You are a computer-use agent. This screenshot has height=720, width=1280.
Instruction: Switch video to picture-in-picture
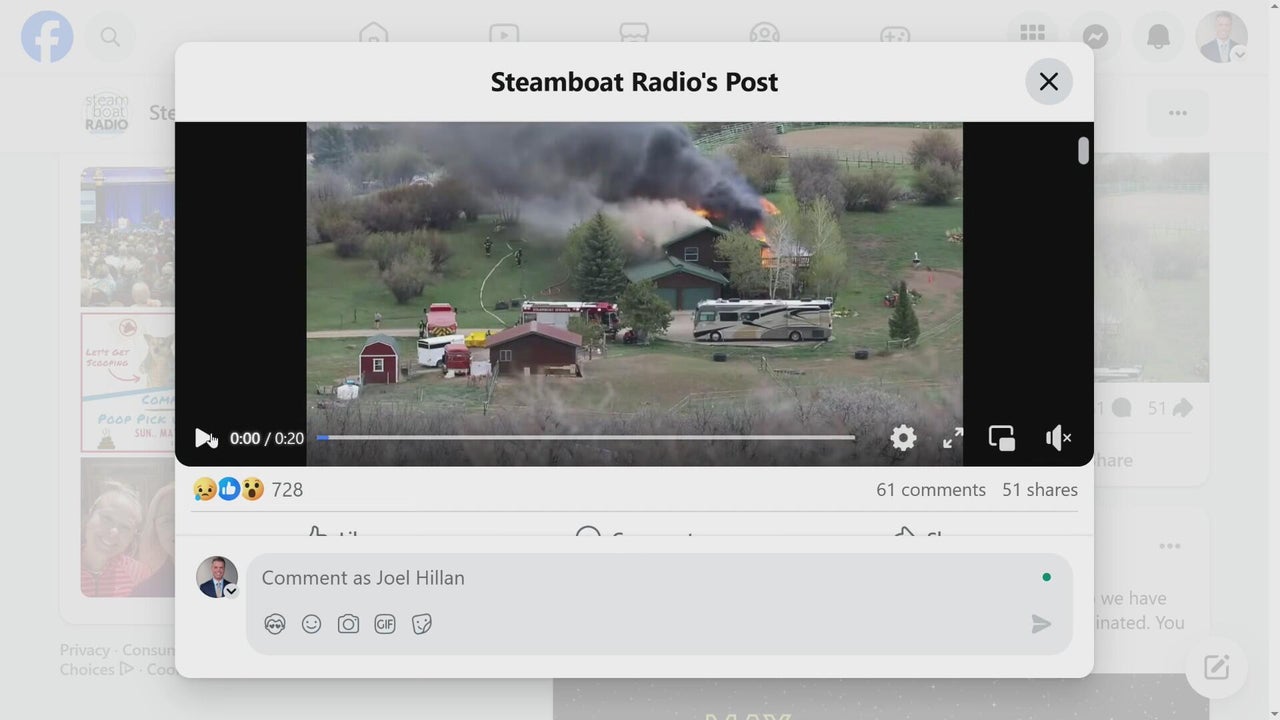click(x=1002, y=438)
